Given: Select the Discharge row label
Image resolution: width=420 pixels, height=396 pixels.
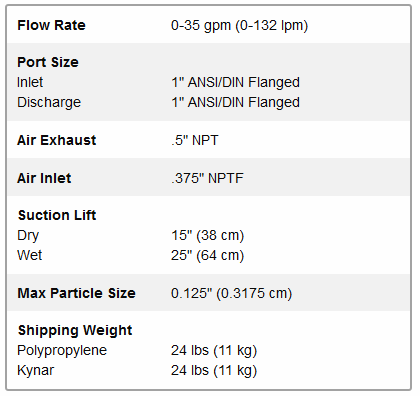Looking at the screenshot, I should pyautogui.click(x=49, y=102).
